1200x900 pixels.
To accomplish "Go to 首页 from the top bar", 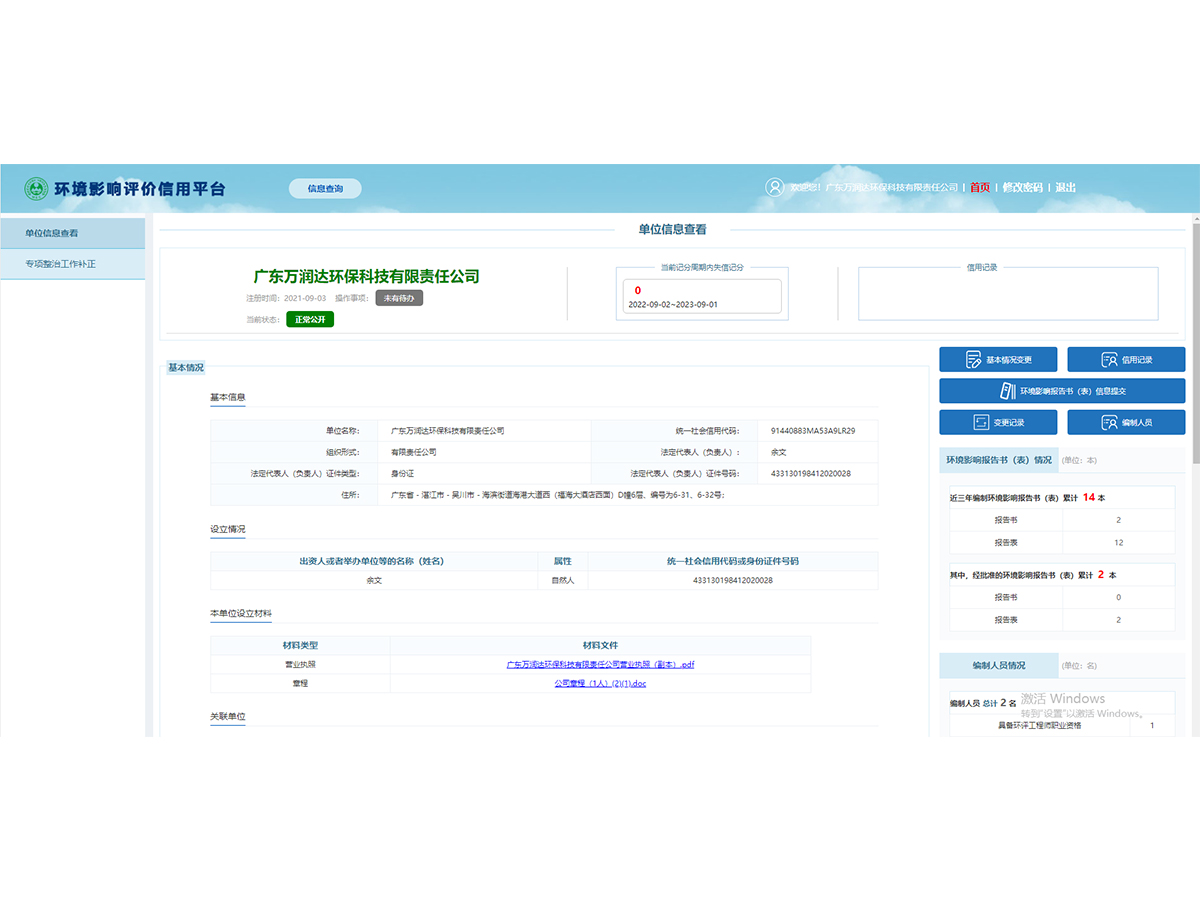I will tap(979, 187).
